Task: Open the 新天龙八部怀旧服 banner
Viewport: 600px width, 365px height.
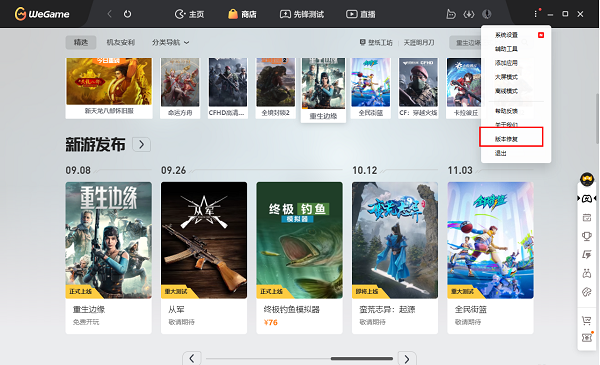Action: click(109, 88)
